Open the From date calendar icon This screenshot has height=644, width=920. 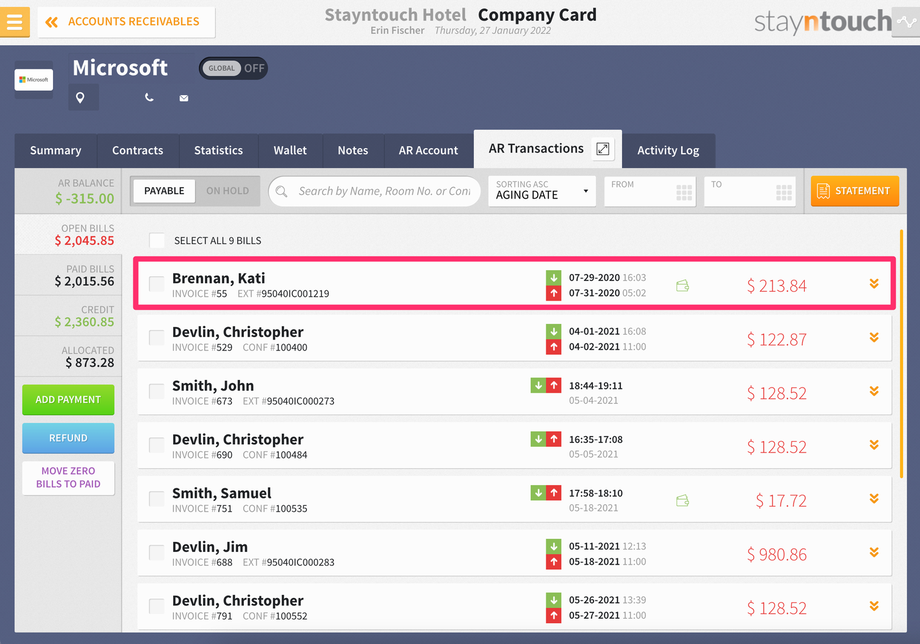(x=684, y=192)
